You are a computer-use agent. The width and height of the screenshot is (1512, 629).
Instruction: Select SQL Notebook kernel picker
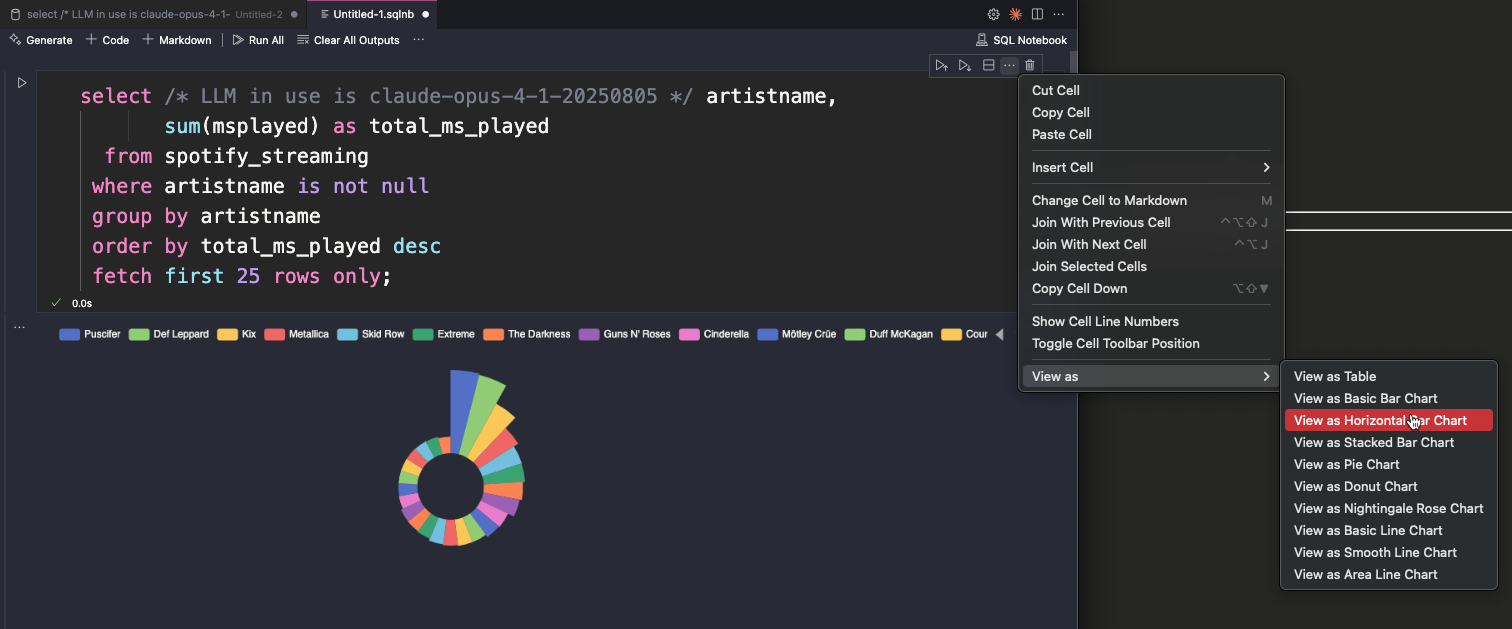point(1021,40)
